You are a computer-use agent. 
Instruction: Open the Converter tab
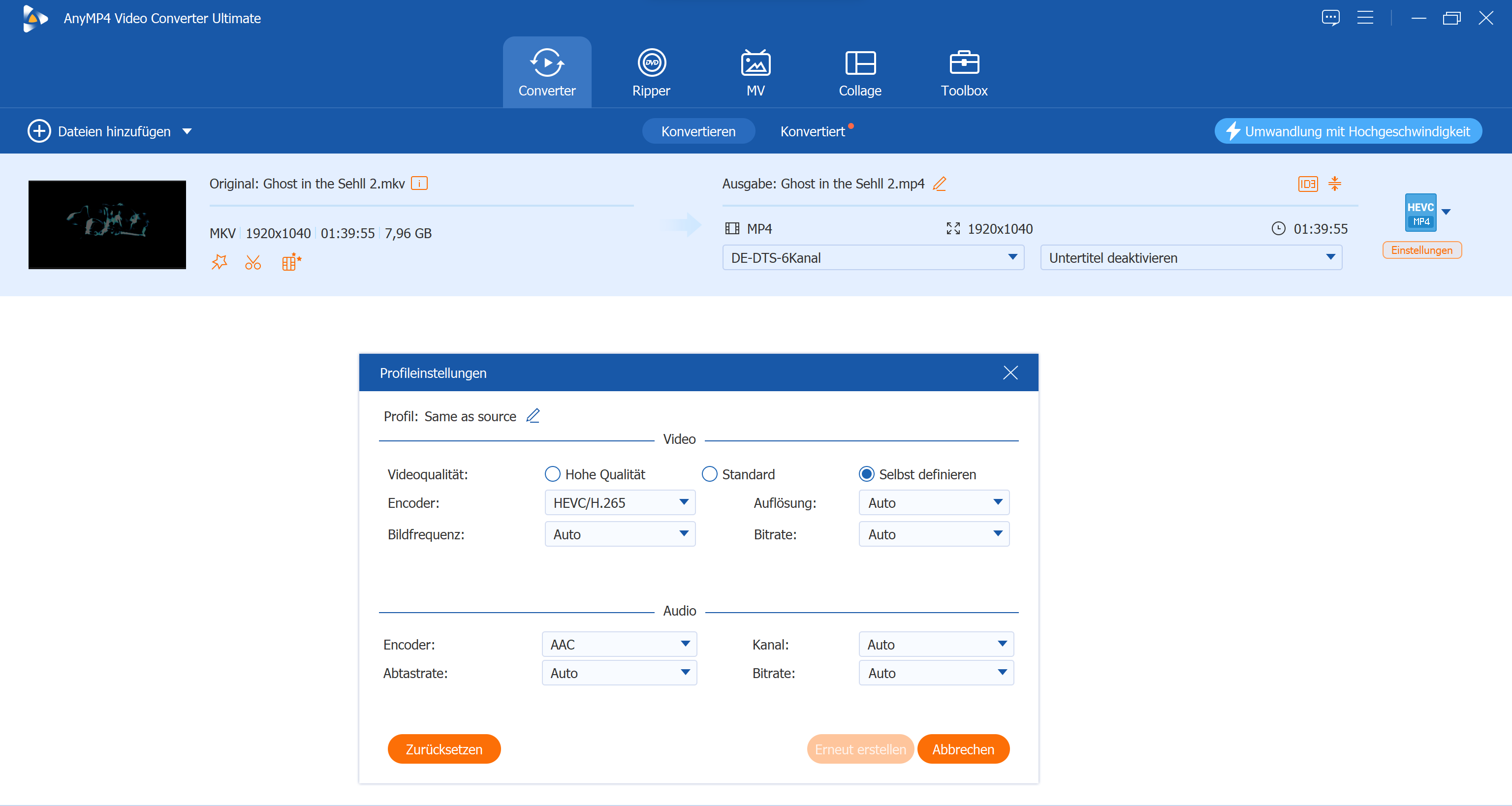pos(546,72)
